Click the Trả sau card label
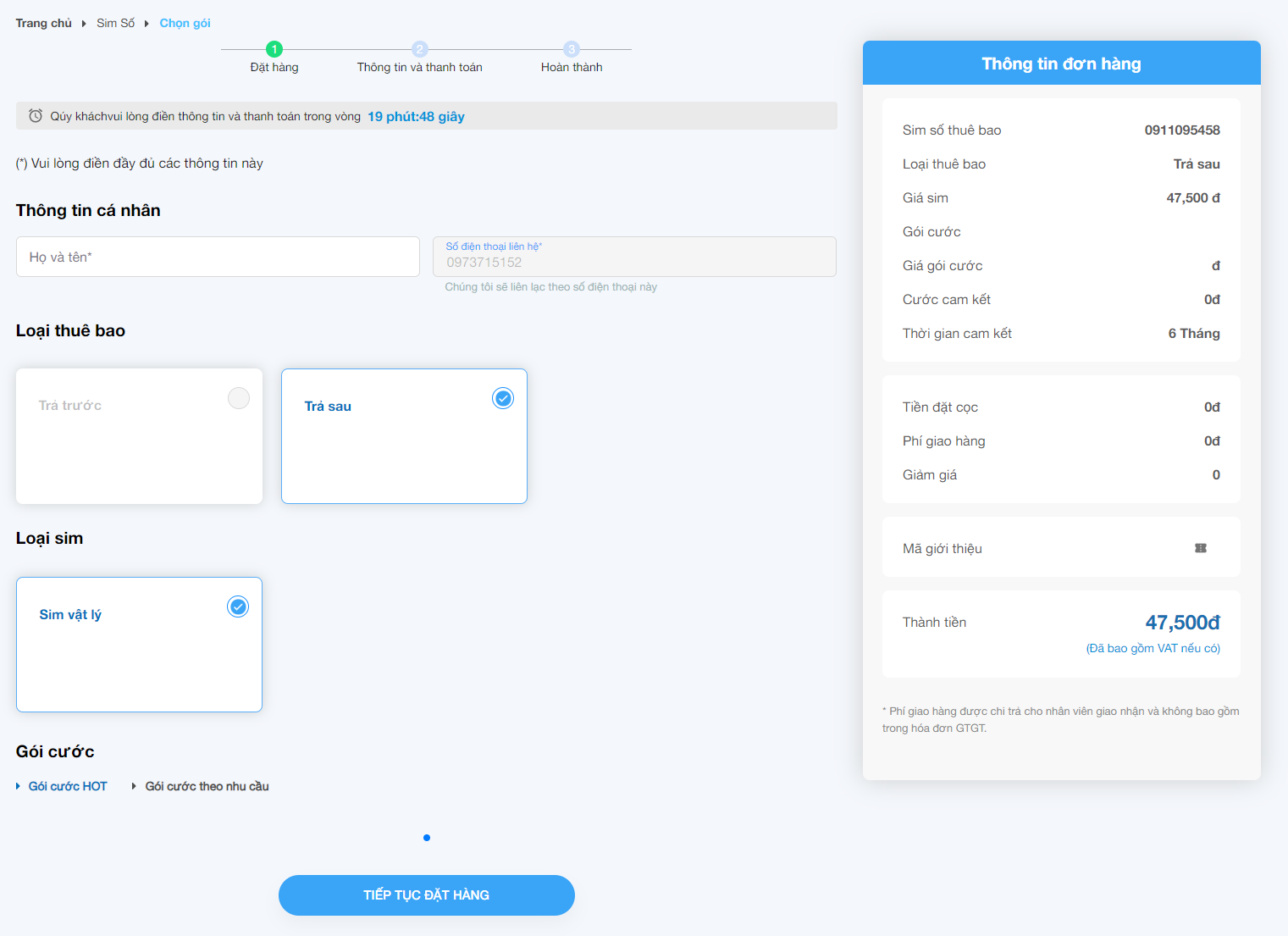The width and height of the screenshot is (1288, 936). click(x=328, y=407)
